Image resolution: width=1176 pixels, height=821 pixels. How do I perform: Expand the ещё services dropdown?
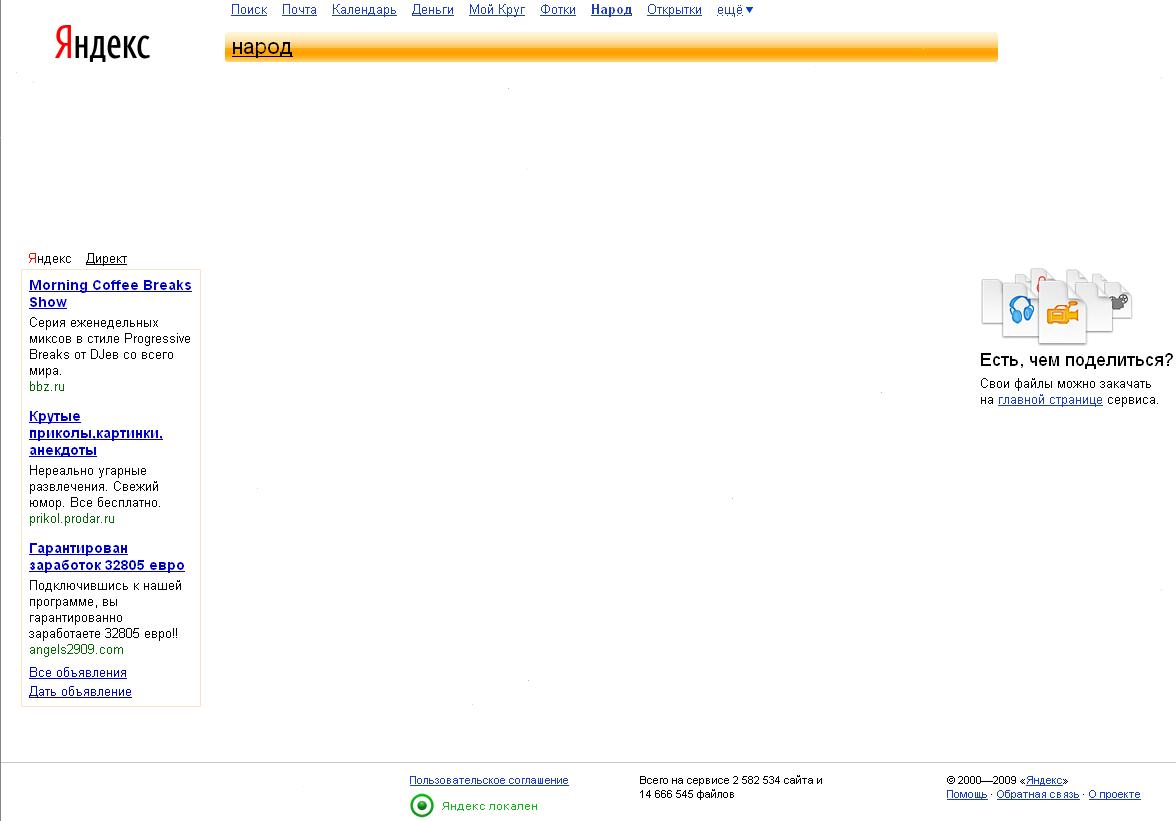[735, 10]
